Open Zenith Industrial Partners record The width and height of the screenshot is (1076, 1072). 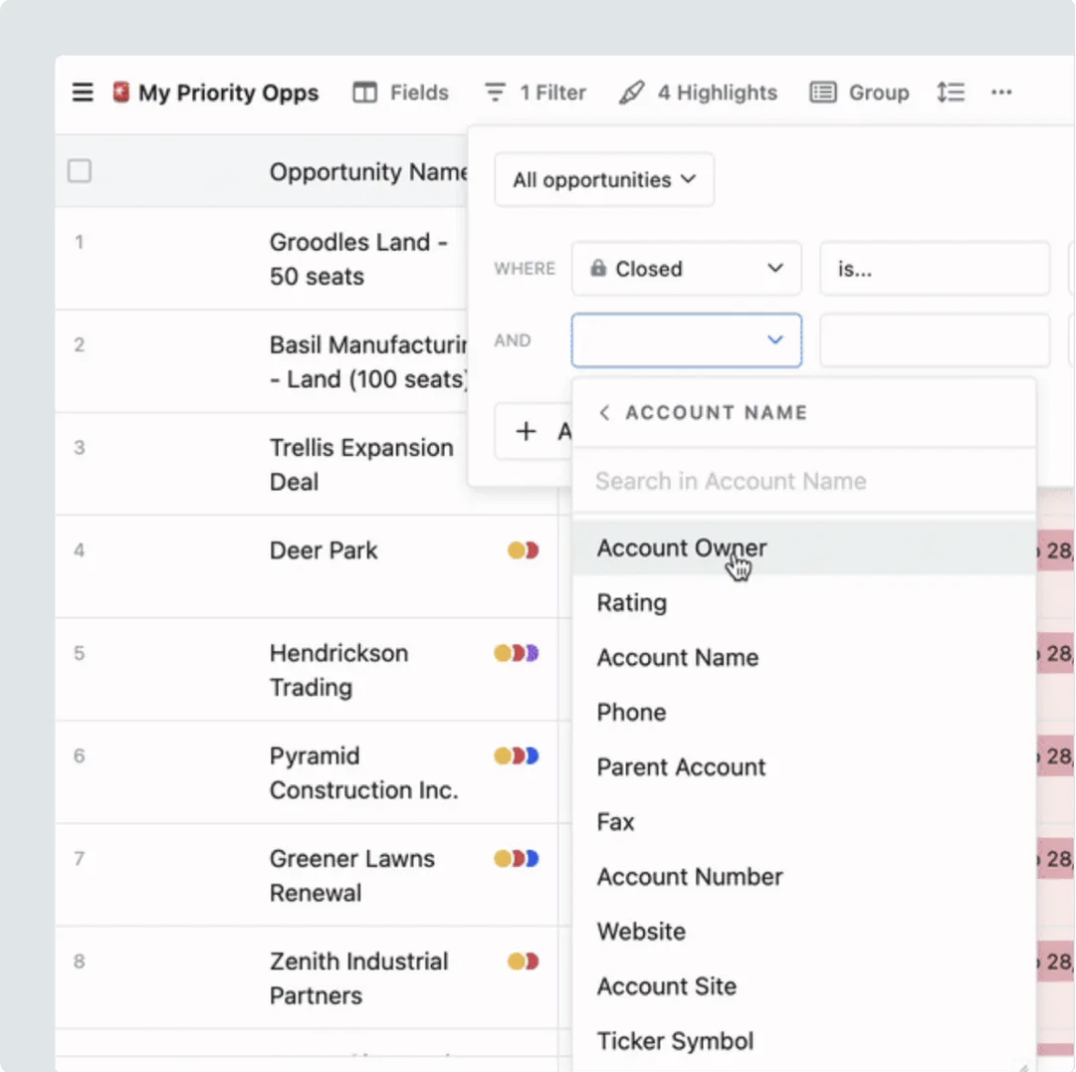coord(359,979)
